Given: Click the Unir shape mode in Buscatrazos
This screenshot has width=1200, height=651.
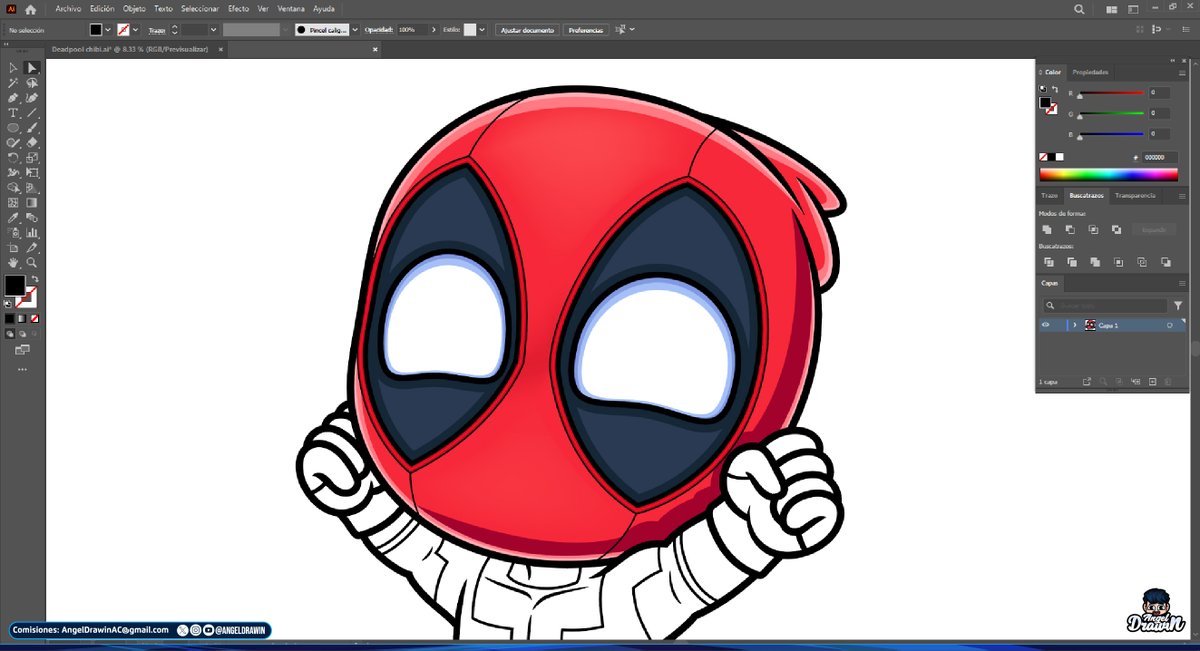Looking at the screenshot, I should pos(1046,229).
